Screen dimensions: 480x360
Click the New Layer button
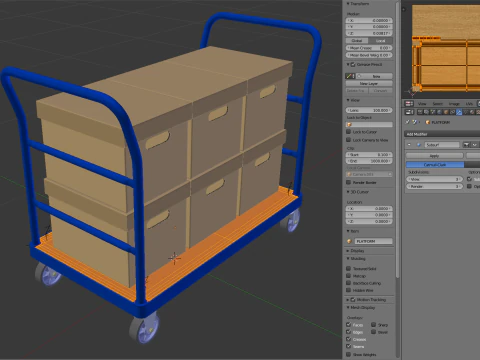pos(369,83)
